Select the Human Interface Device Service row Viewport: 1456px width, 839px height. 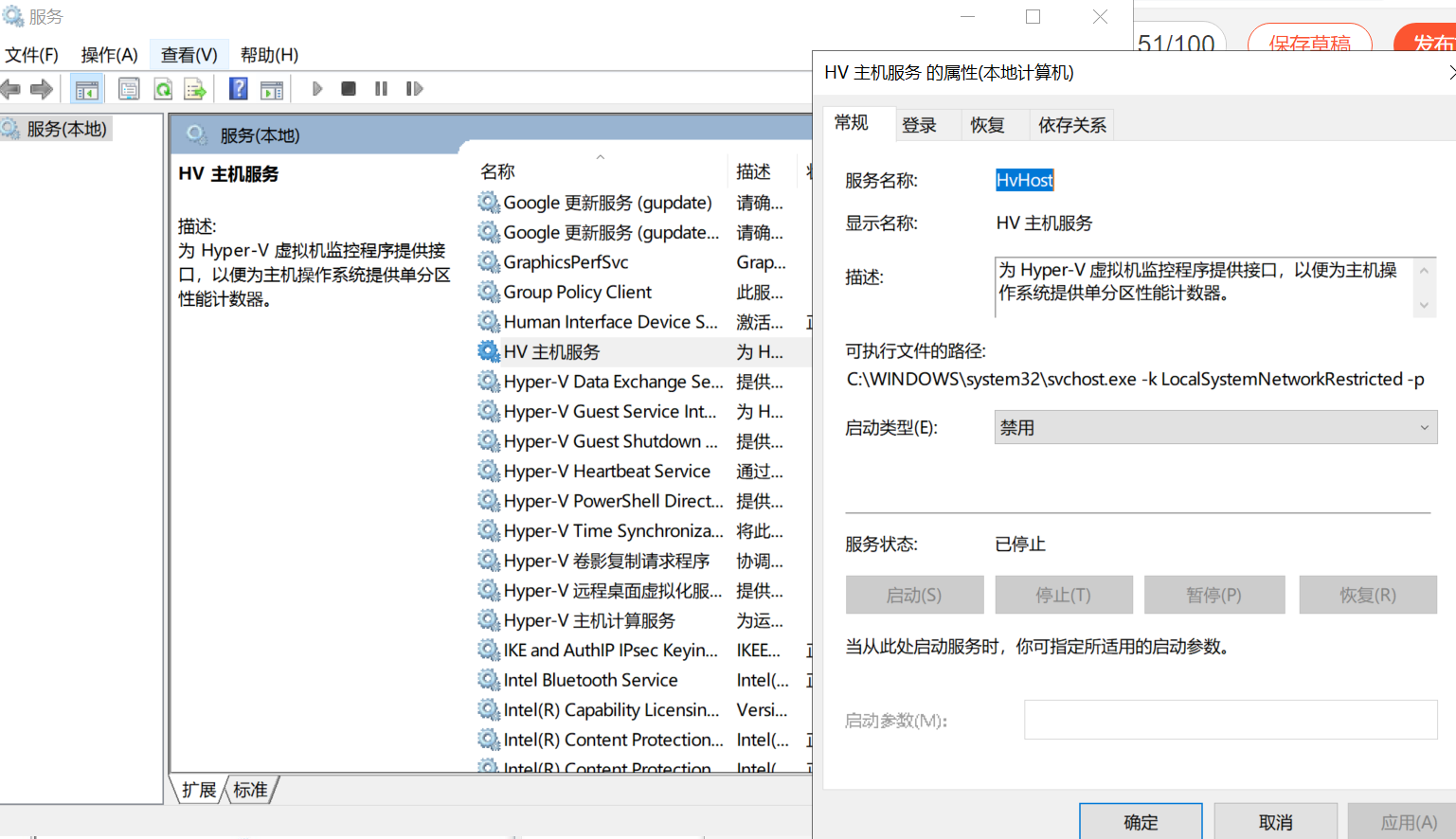tap(642, 322)
